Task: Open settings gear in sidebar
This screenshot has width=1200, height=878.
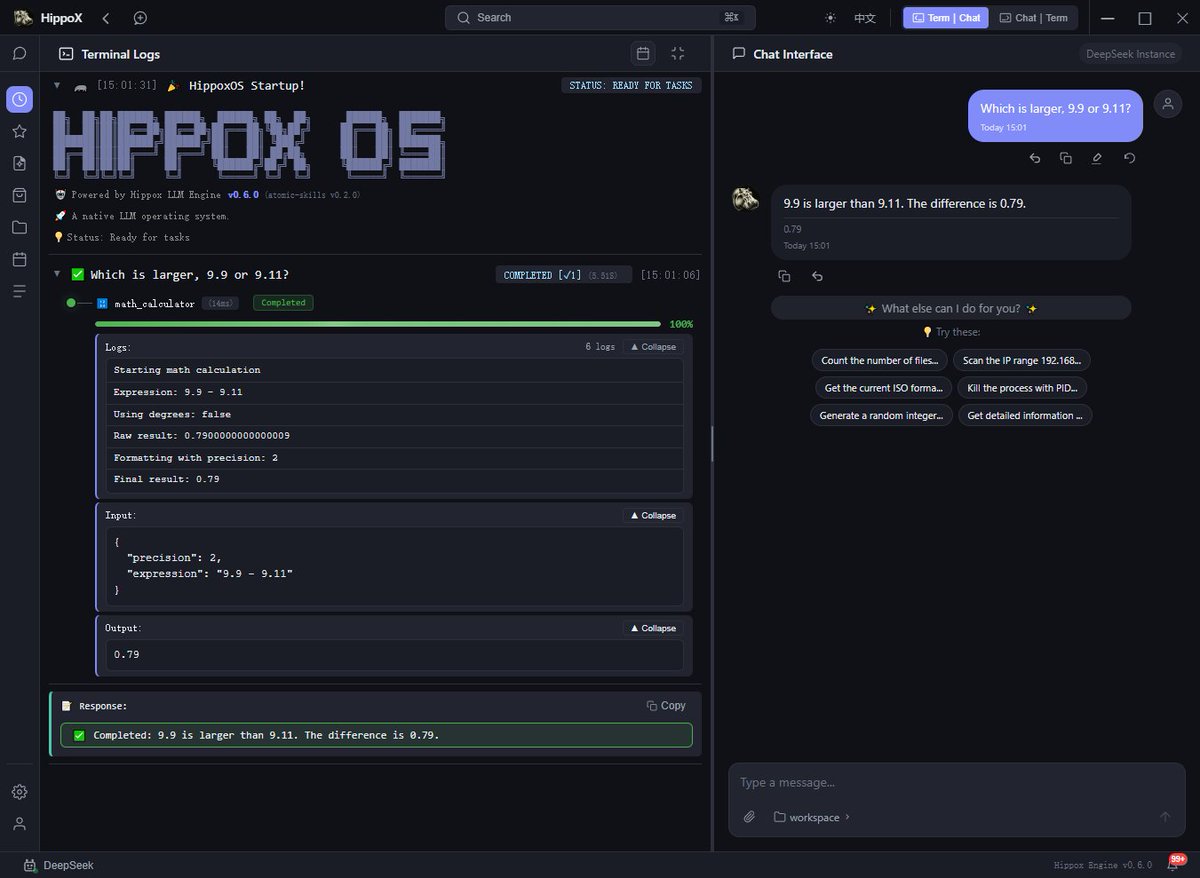Action: pos(19,792)
